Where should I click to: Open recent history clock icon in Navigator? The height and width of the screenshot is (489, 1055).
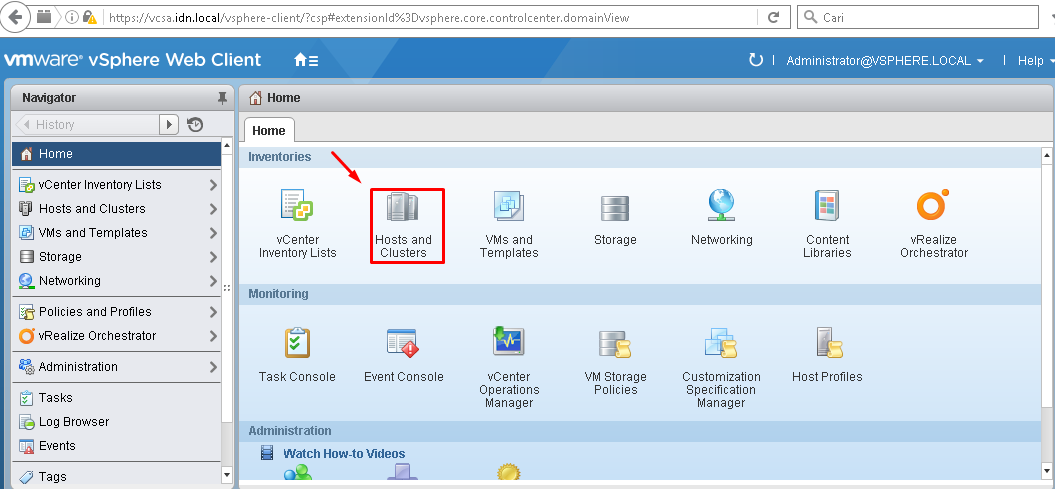click(x=195, y=124)
